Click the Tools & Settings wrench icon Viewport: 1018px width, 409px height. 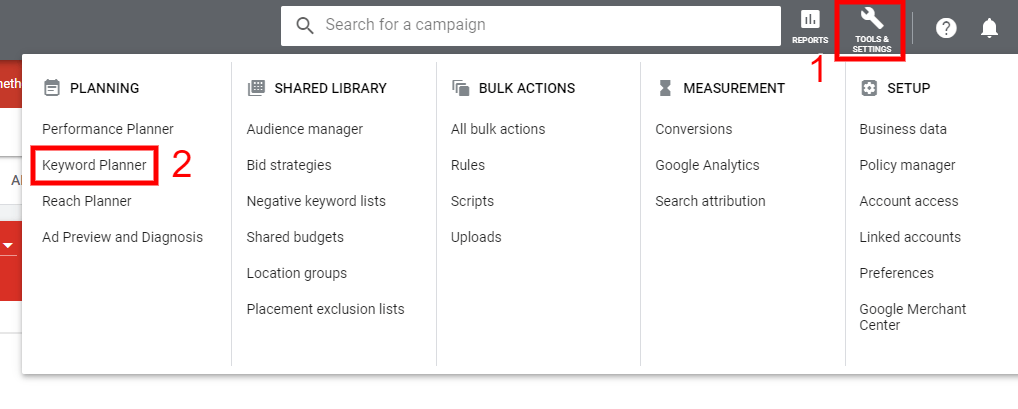click(872, 19)
